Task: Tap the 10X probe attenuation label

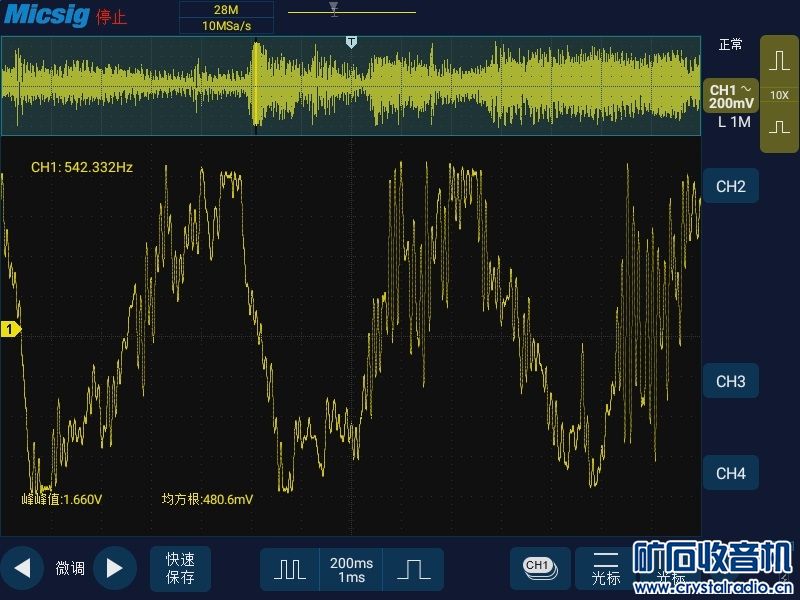Action: point(779,95)
